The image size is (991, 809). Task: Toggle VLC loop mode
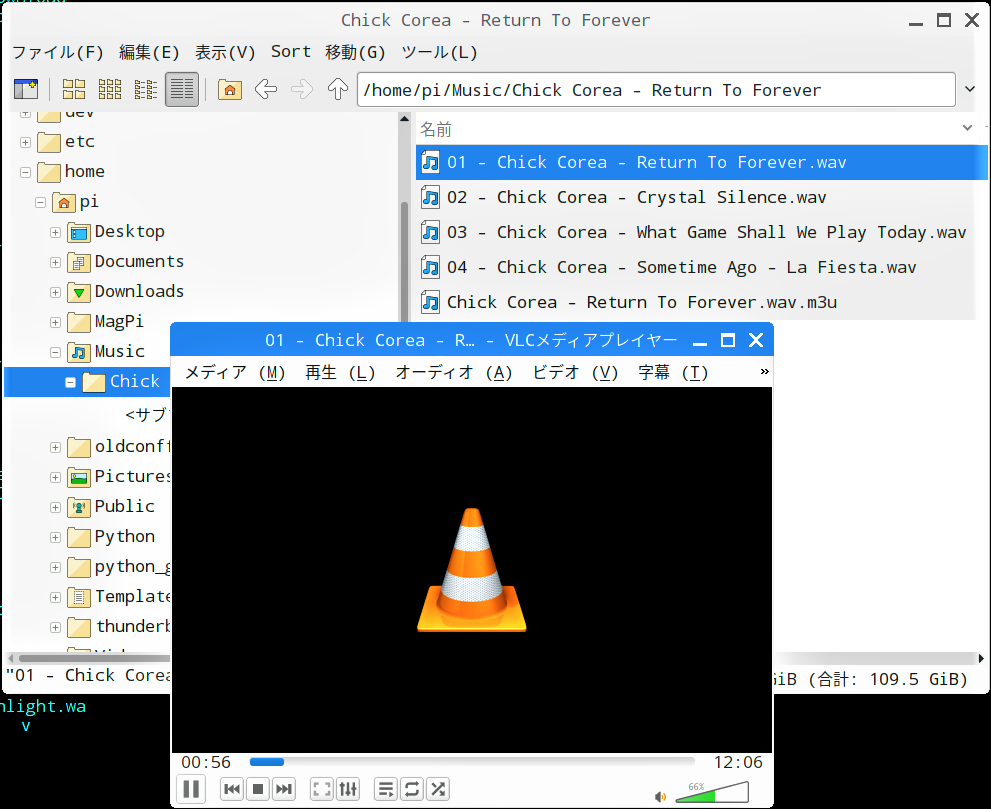(x=412, y=789)
